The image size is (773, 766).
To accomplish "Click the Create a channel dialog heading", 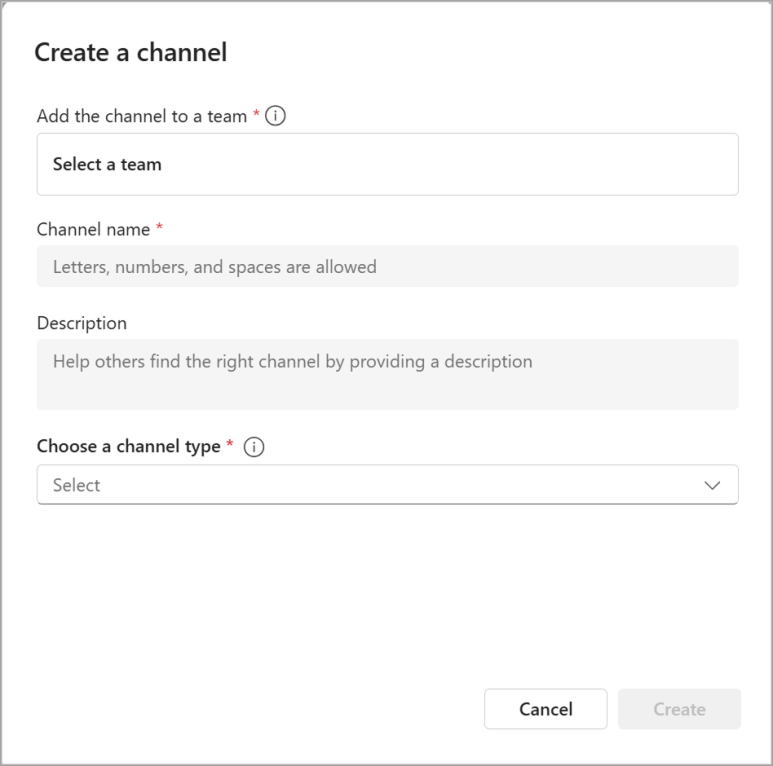I will (x=131, y=52).
